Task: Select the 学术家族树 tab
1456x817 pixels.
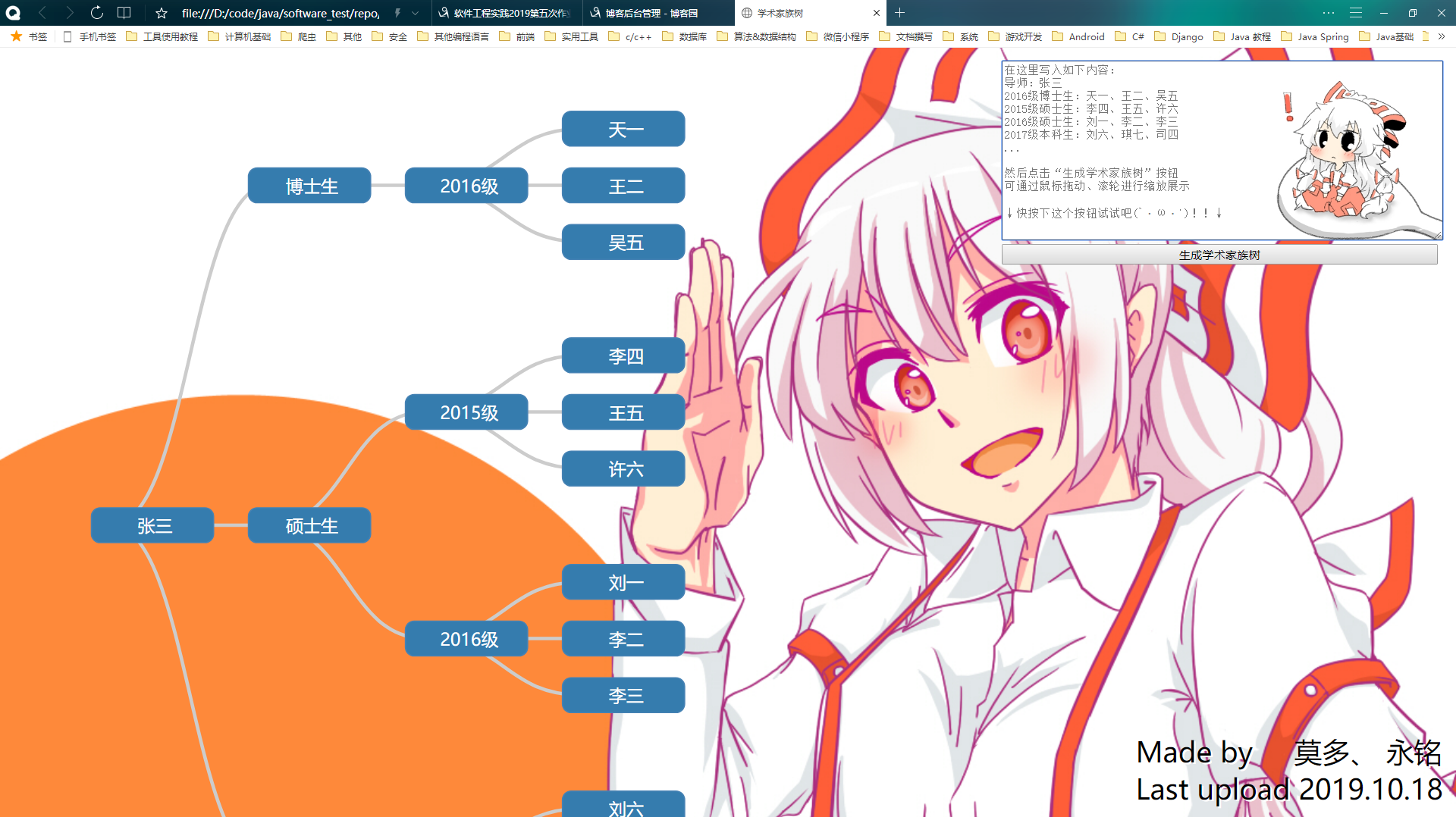Action: 810,13
